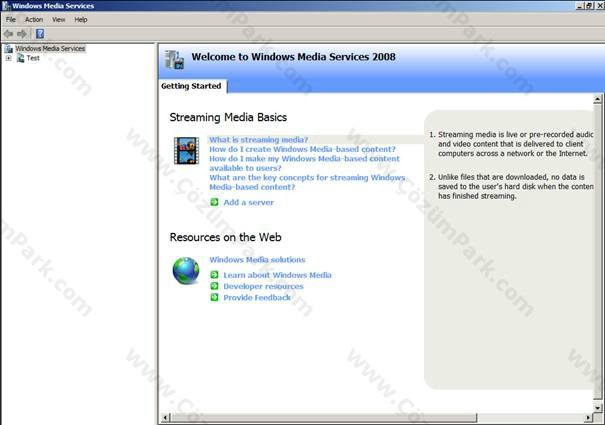This screenshot has width=605, height=425.
Task: Click the vertical scrollbar up arrow
Action: pyautogui.click(x=597, y=99)
